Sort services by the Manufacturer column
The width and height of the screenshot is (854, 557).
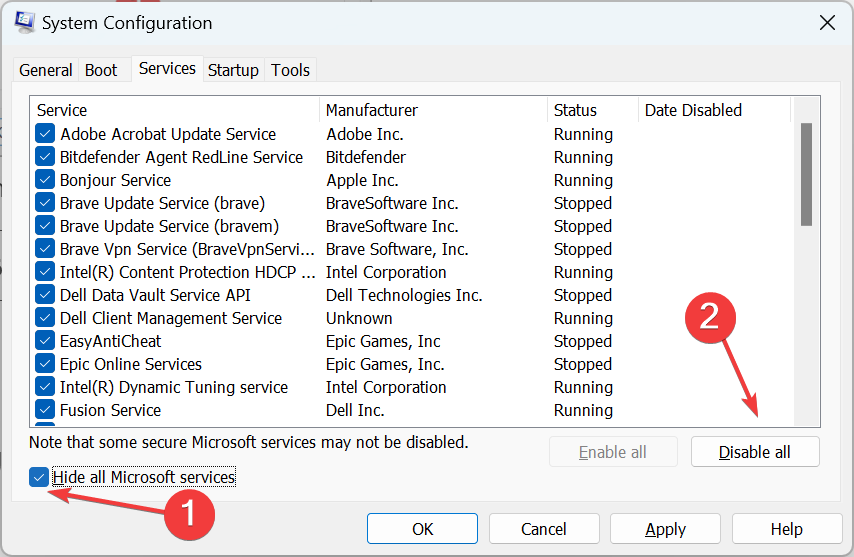(x=433, y=110)
